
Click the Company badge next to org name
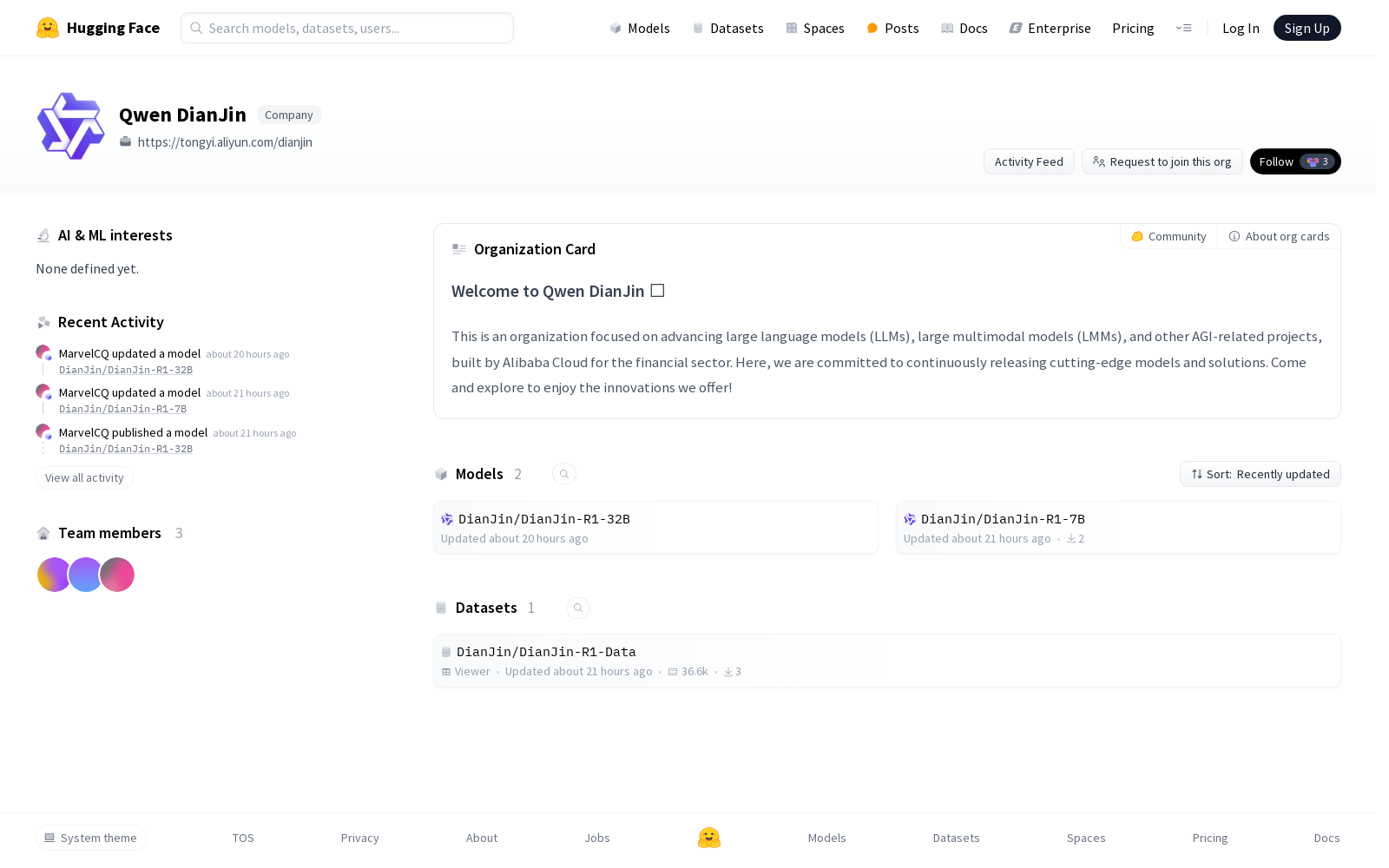(x=289, y=115)
